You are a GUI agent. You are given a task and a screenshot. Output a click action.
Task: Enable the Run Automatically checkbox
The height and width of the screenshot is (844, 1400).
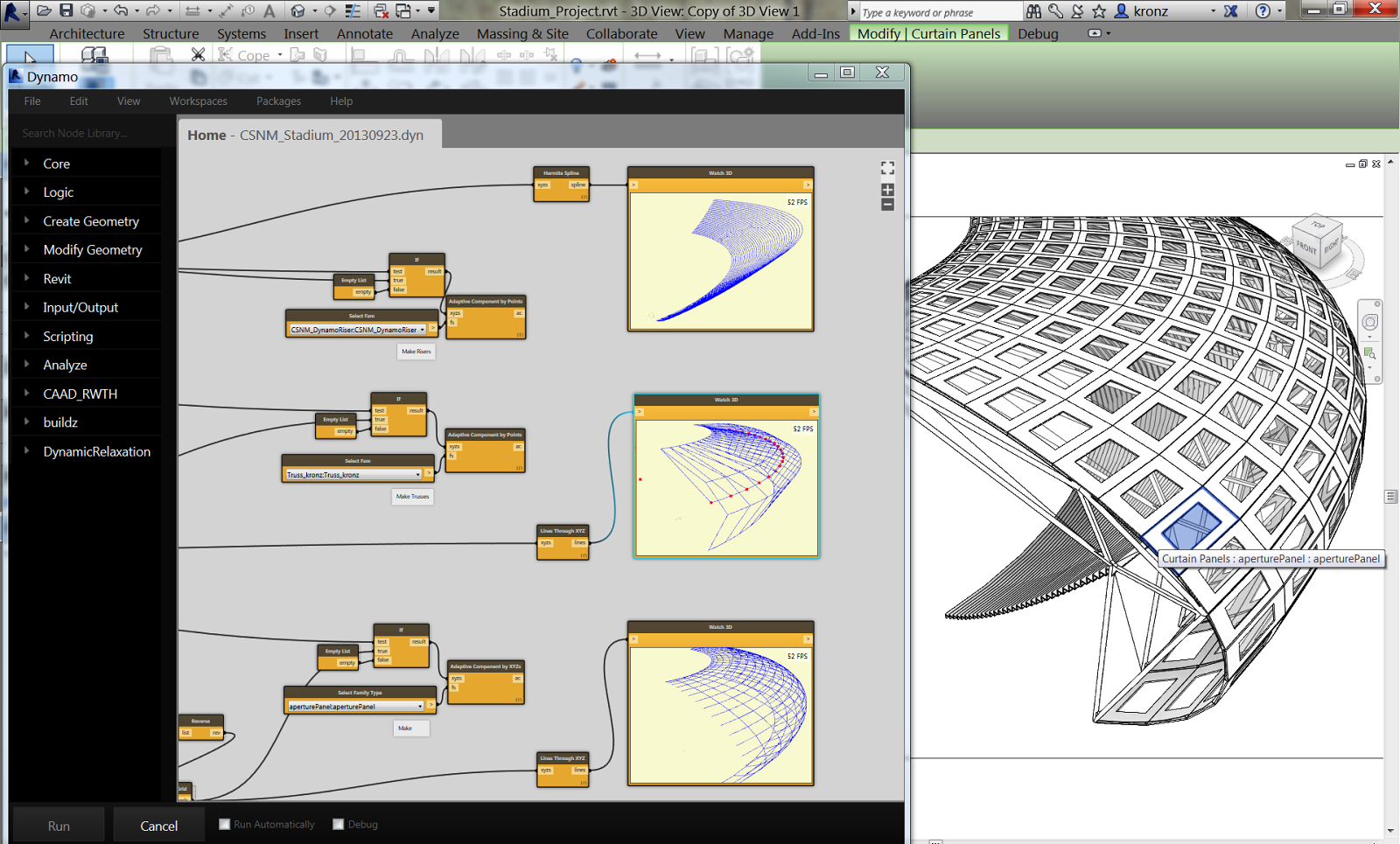[x=225, y=824]
